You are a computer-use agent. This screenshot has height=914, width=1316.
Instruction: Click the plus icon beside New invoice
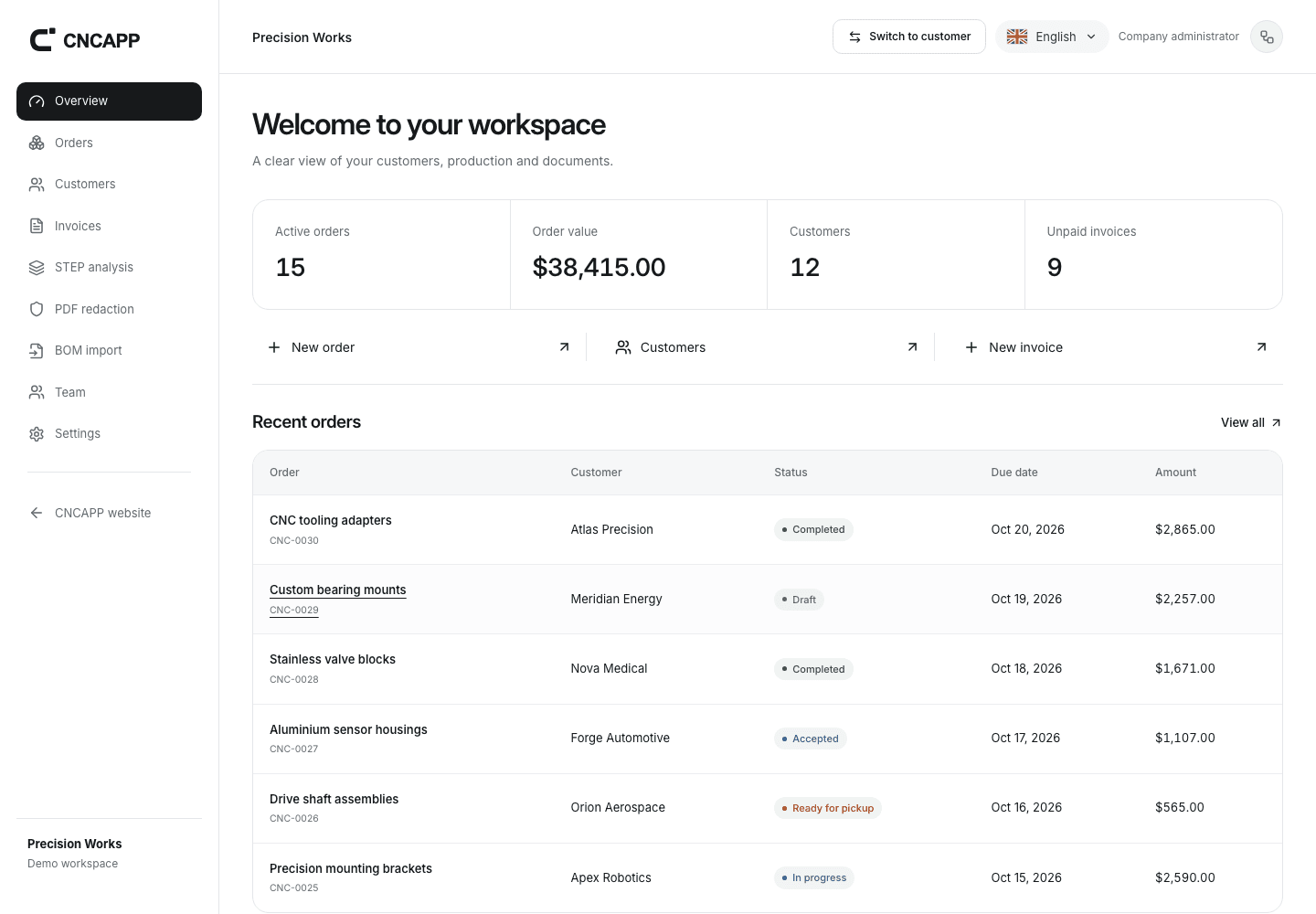point(971,347)
